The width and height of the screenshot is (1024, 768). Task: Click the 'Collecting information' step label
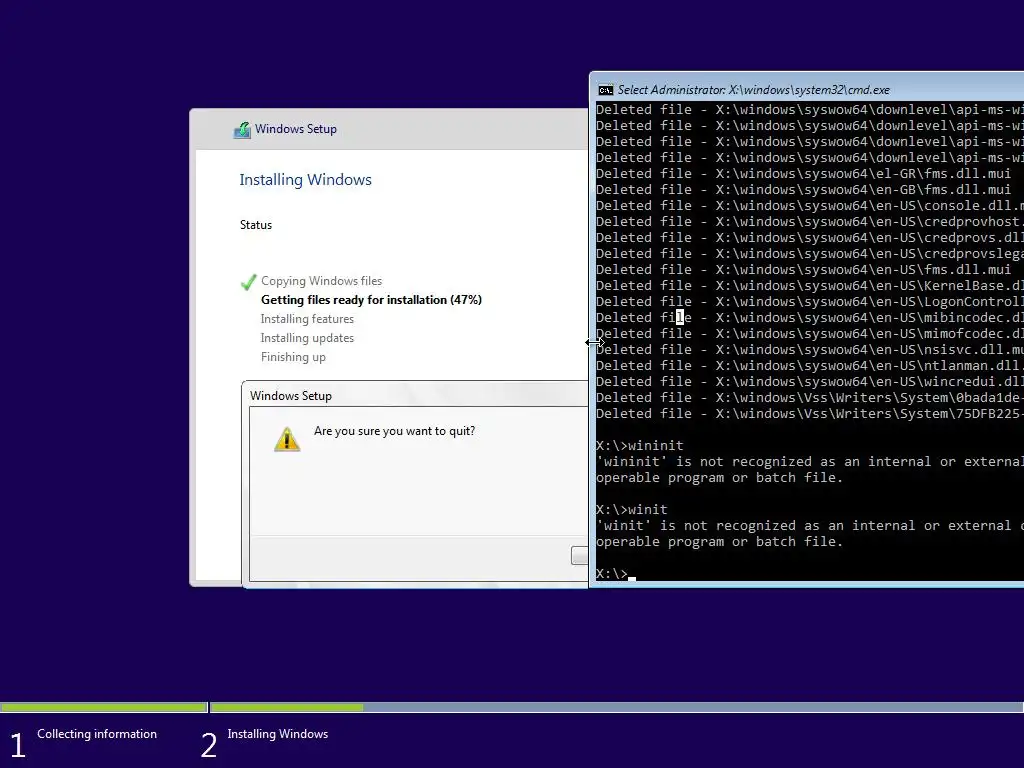click(97, 734)
